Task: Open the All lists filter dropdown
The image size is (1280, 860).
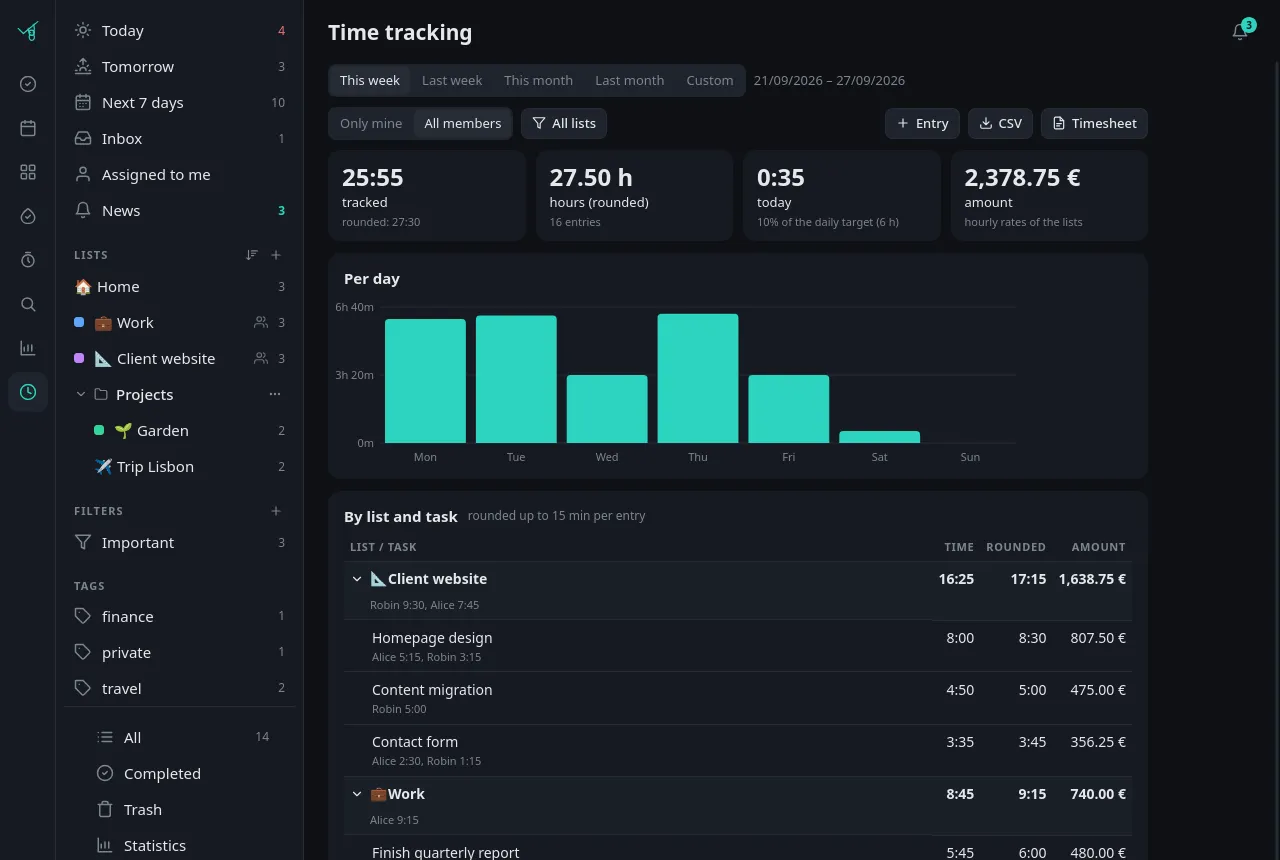Action: [x=564, y=123]
